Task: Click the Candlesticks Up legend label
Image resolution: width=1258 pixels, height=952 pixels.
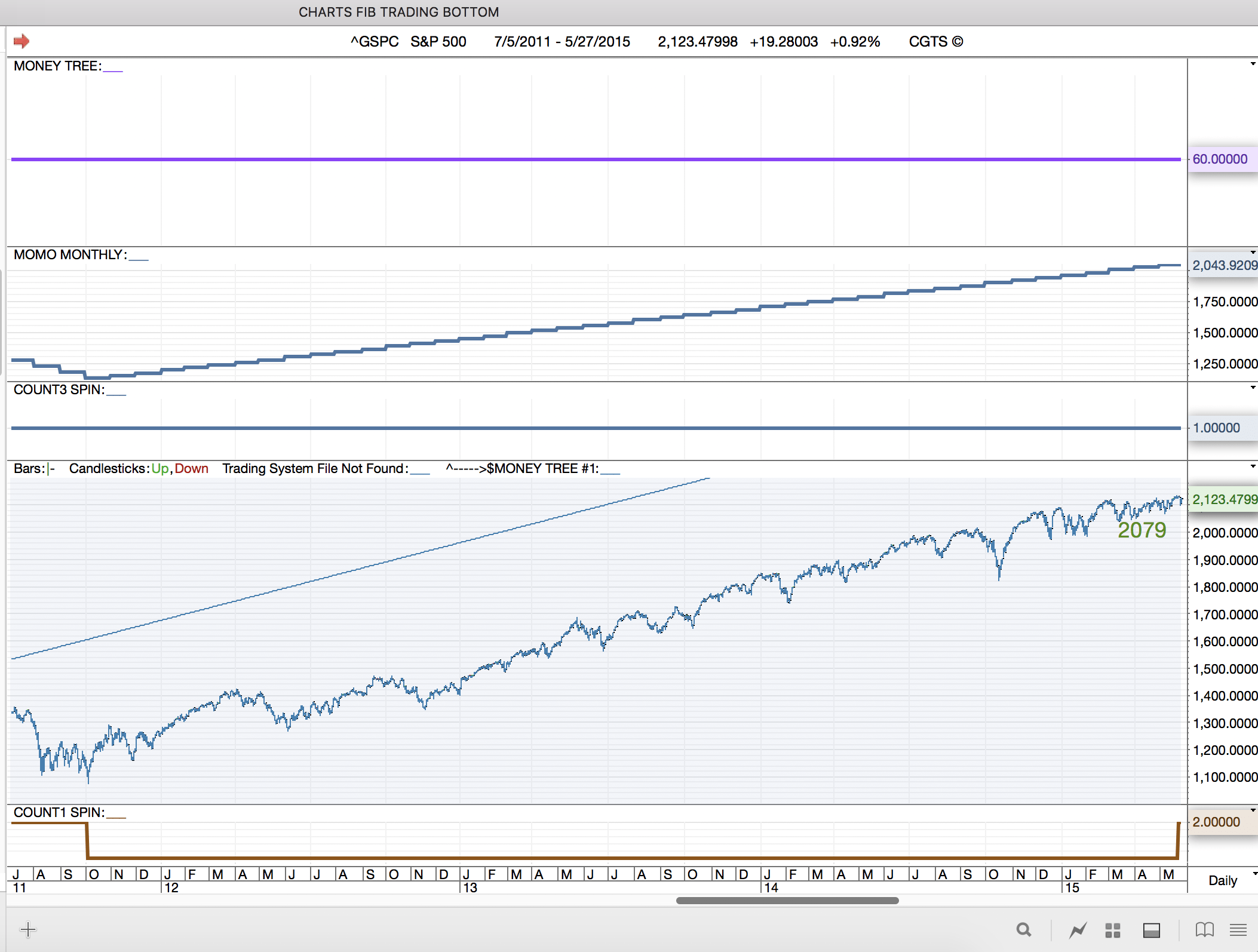Action: (x=160, y=469)
